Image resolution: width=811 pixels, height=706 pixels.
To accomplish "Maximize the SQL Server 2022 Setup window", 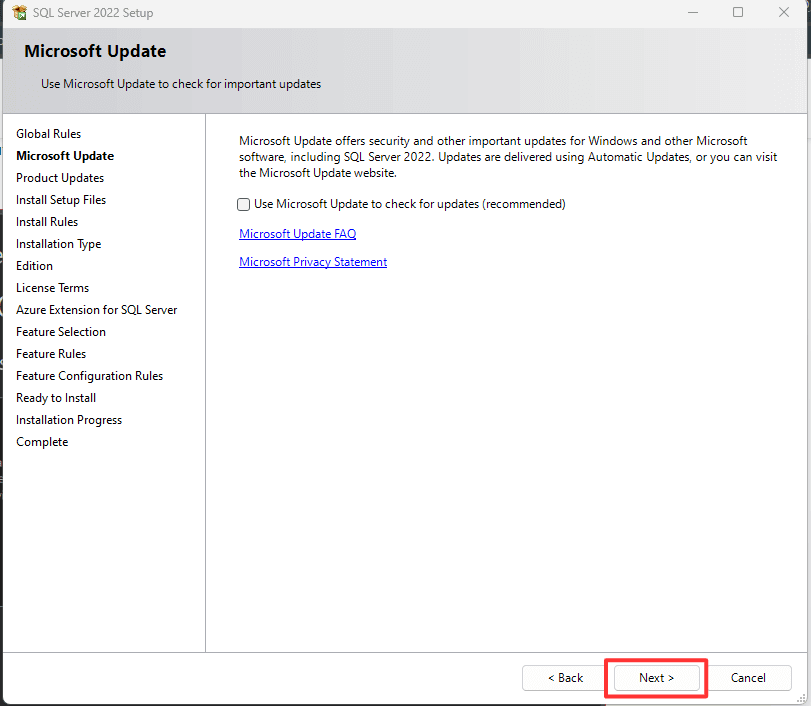I will point(738,12).
